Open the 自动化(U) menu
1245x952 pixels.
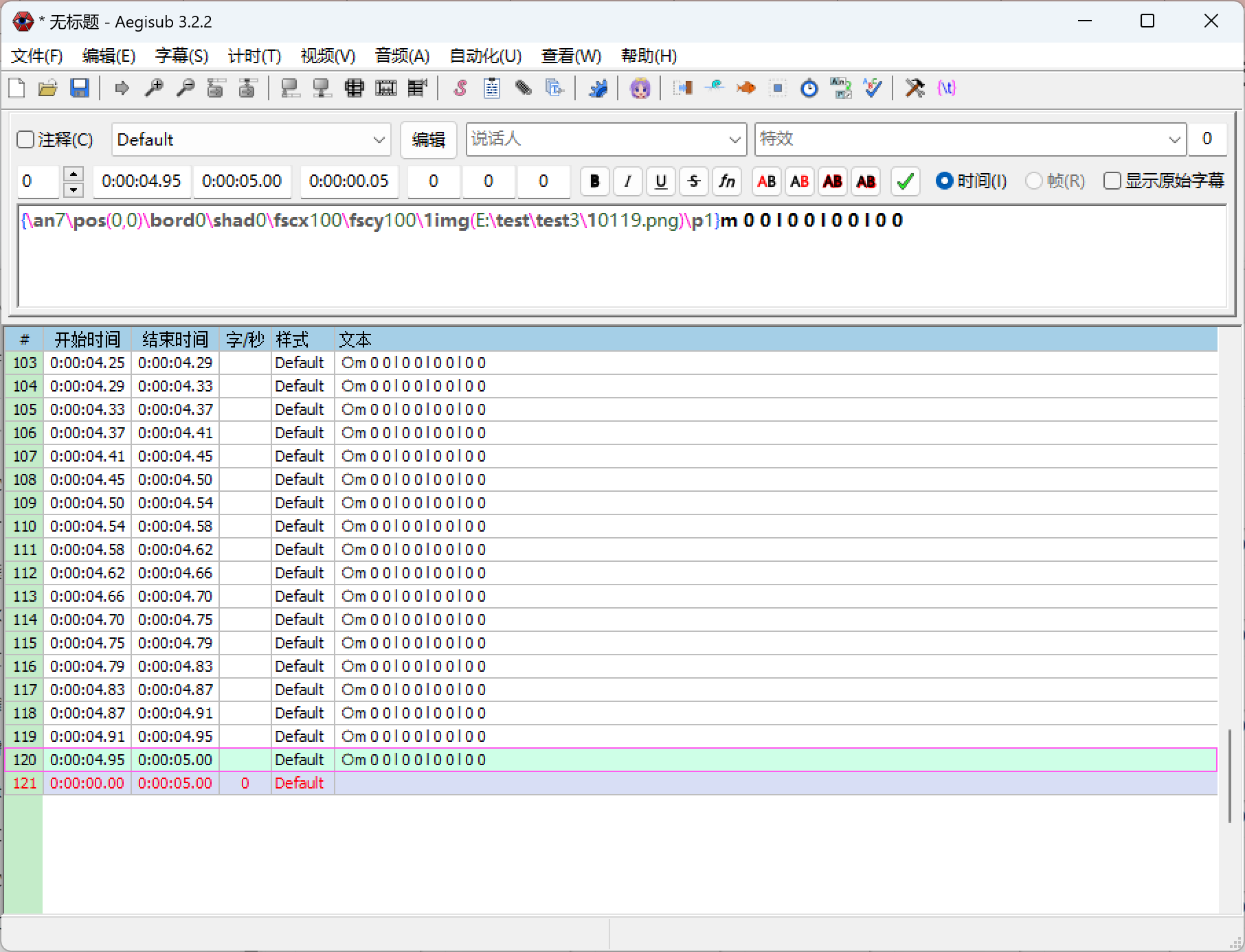[x=484, y=56]
